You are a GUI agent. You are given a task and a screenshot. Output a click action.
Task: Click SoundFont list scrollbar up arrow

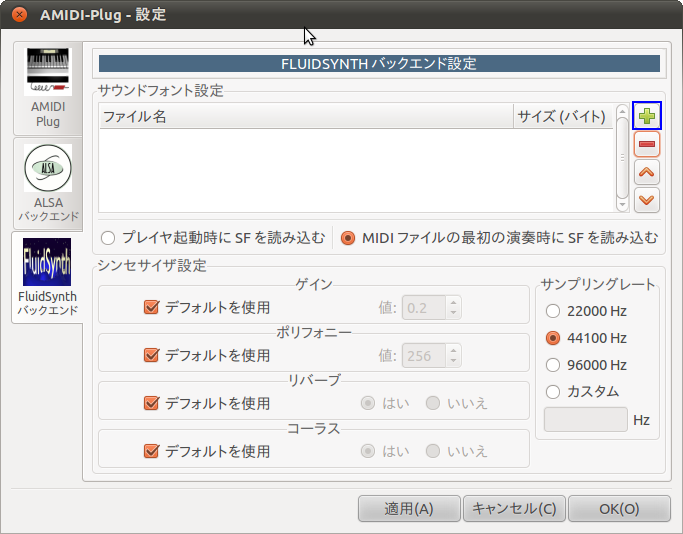click(622, 111)
